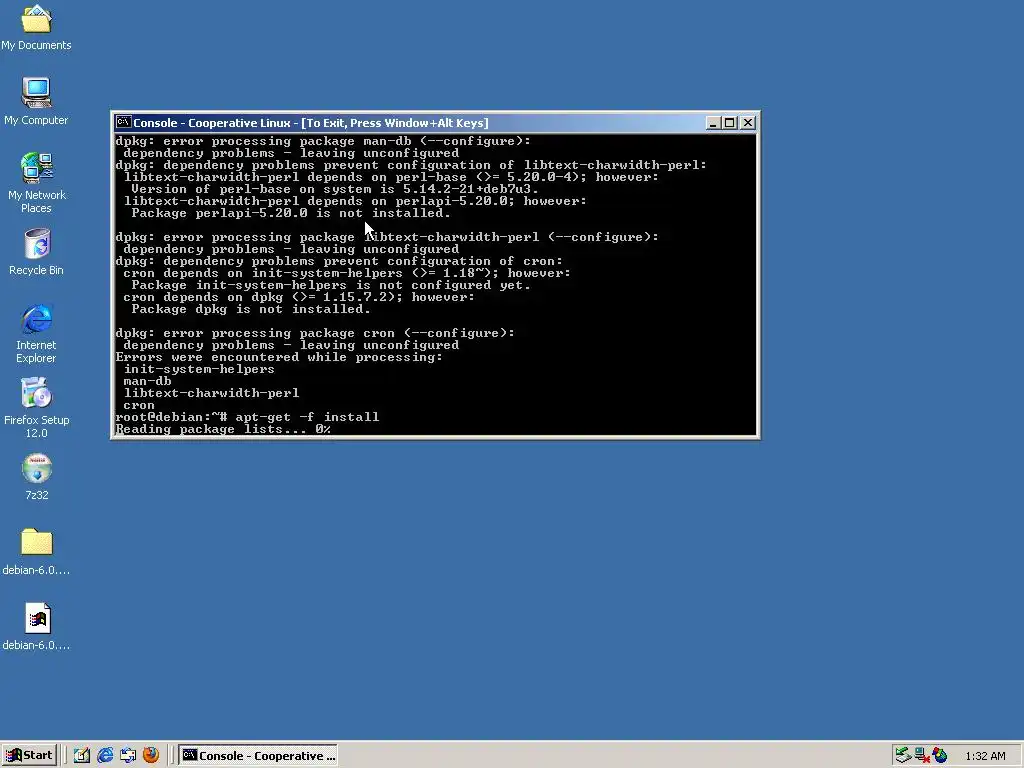Screen dimensions: 1024x768
Task: Click 'Reading package lists... 0%' line
Action: [x=223, y=429]
